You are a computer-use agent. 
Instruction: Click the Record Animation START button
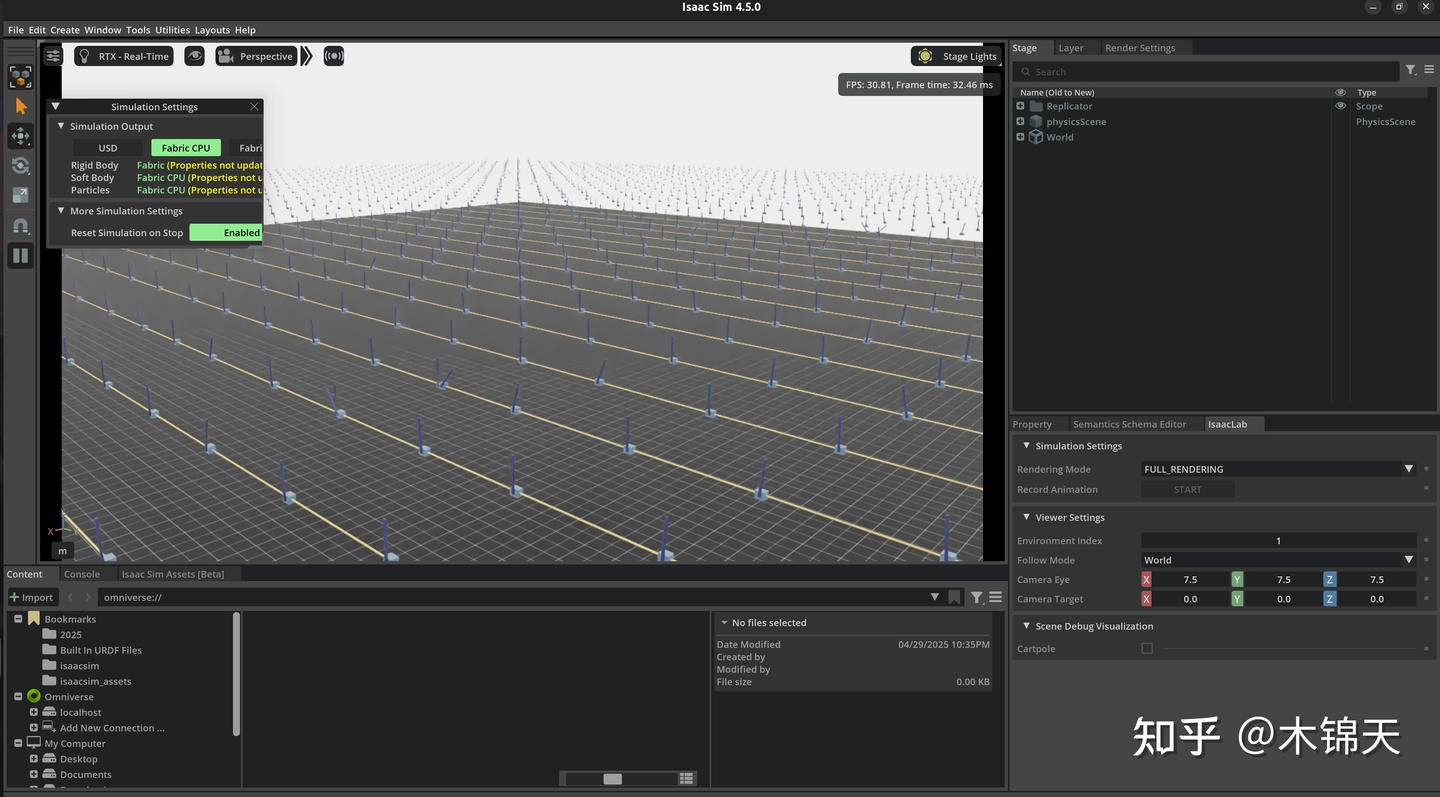1188,489
